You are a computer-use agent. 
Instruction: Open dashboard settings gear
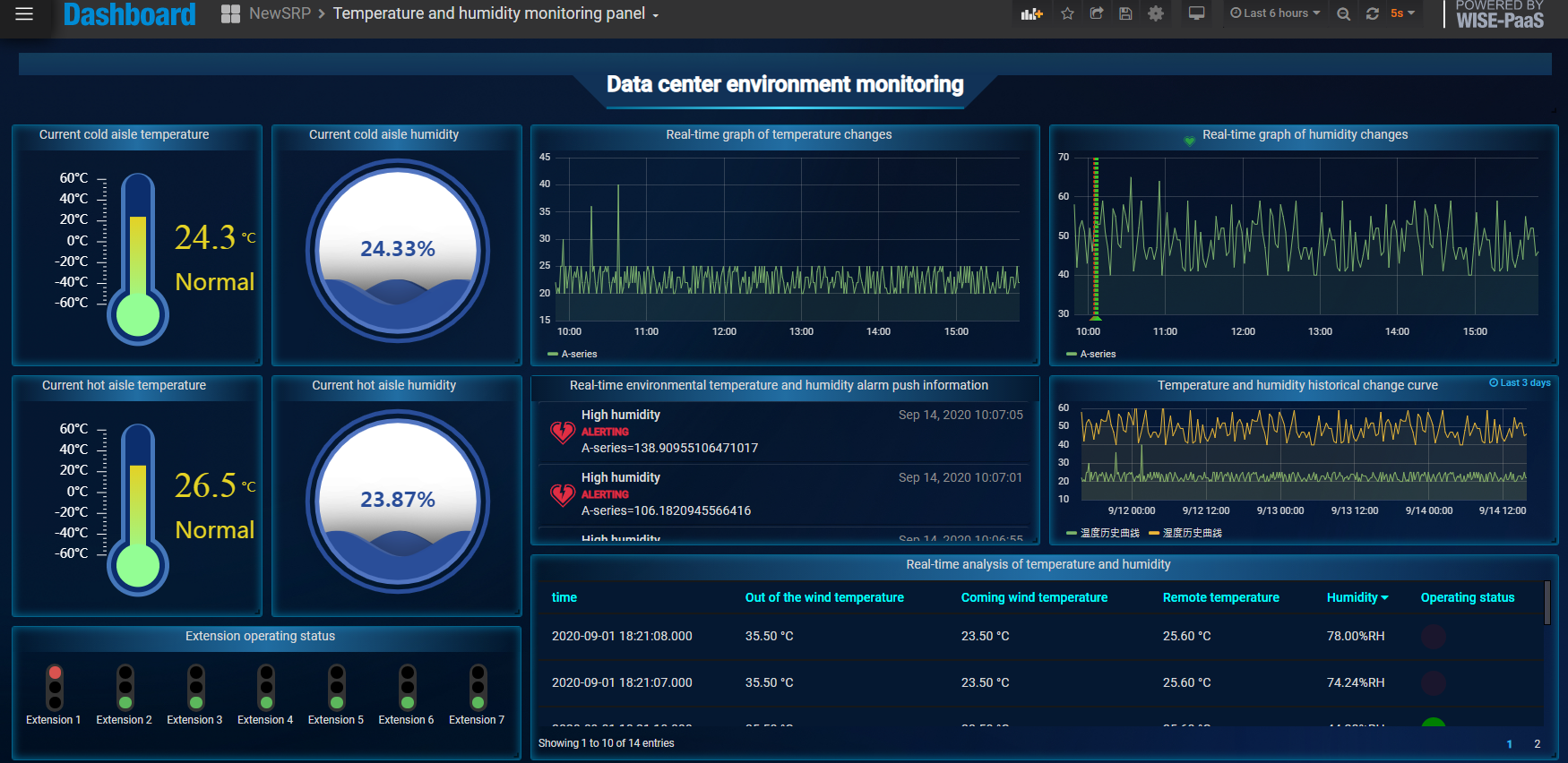[x=1156, y=14]
